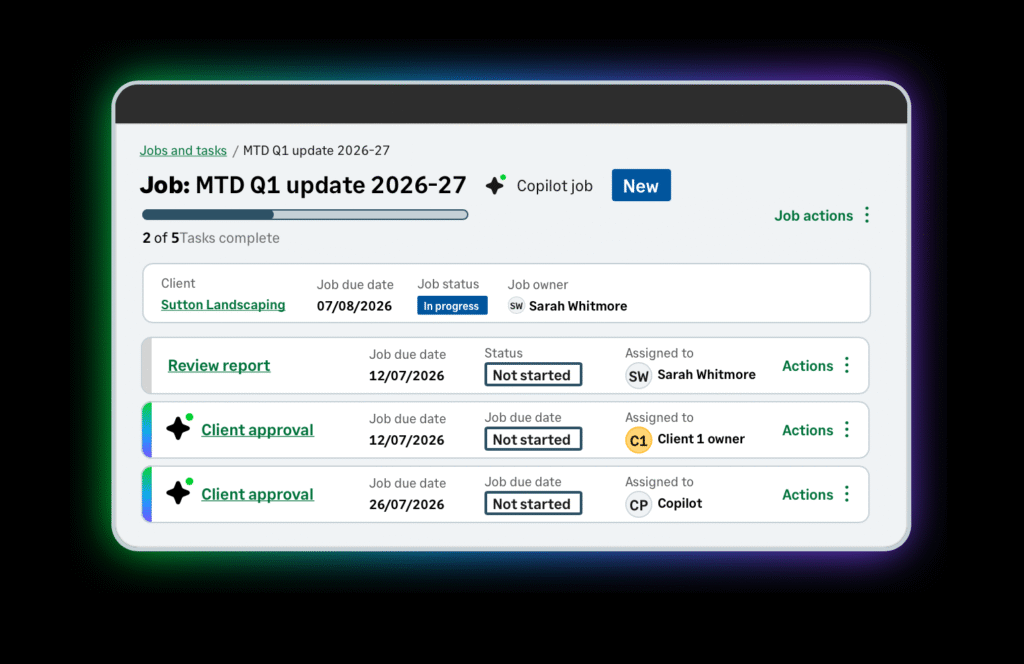Click the CP Copilot avatar icon
Image resolution: width=1024 pixels, height=664 pixels.
(x=638, y=504)
